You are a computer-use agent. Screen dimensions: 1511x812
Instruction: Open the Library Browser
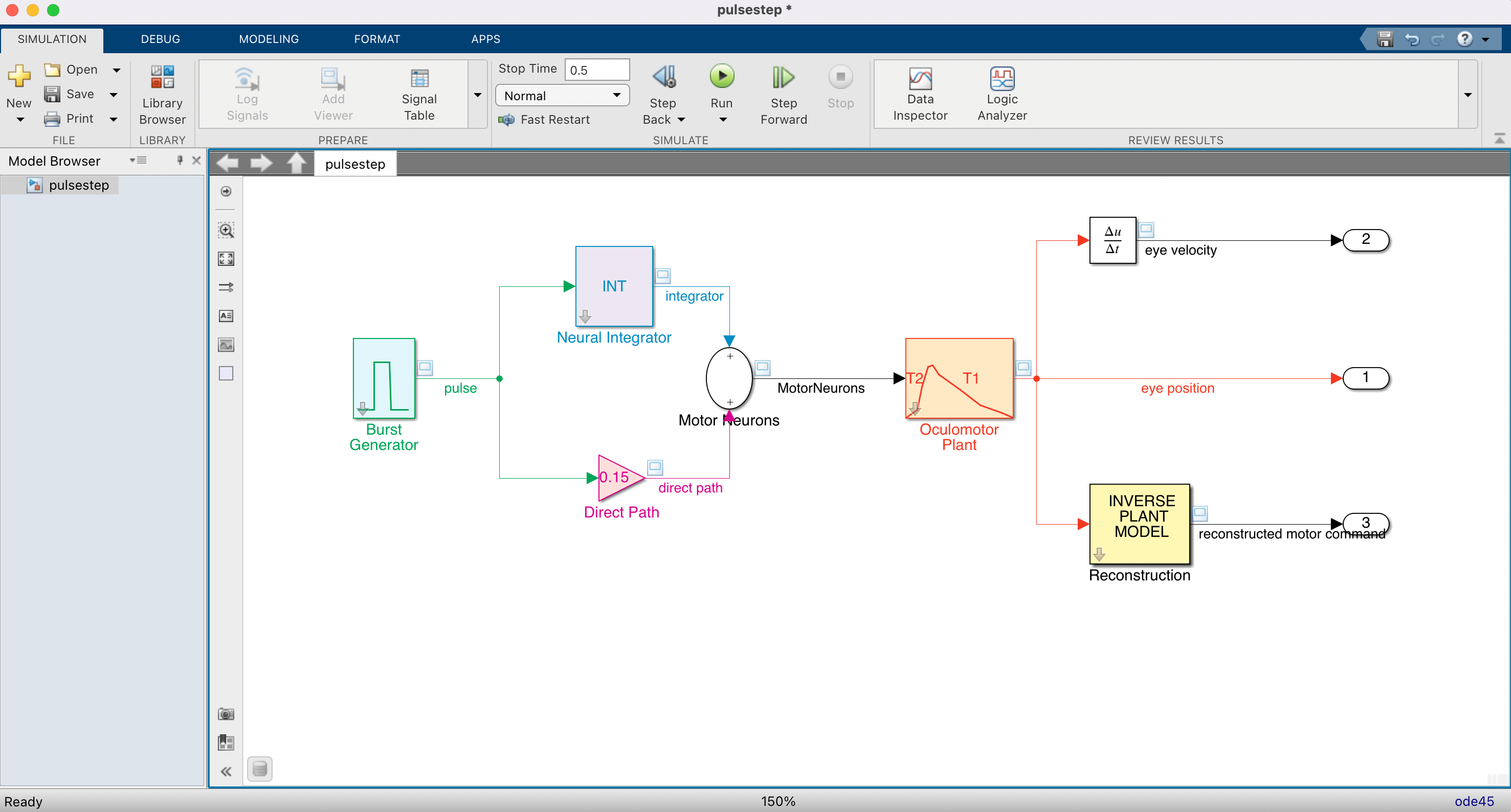tap(162, 94)
